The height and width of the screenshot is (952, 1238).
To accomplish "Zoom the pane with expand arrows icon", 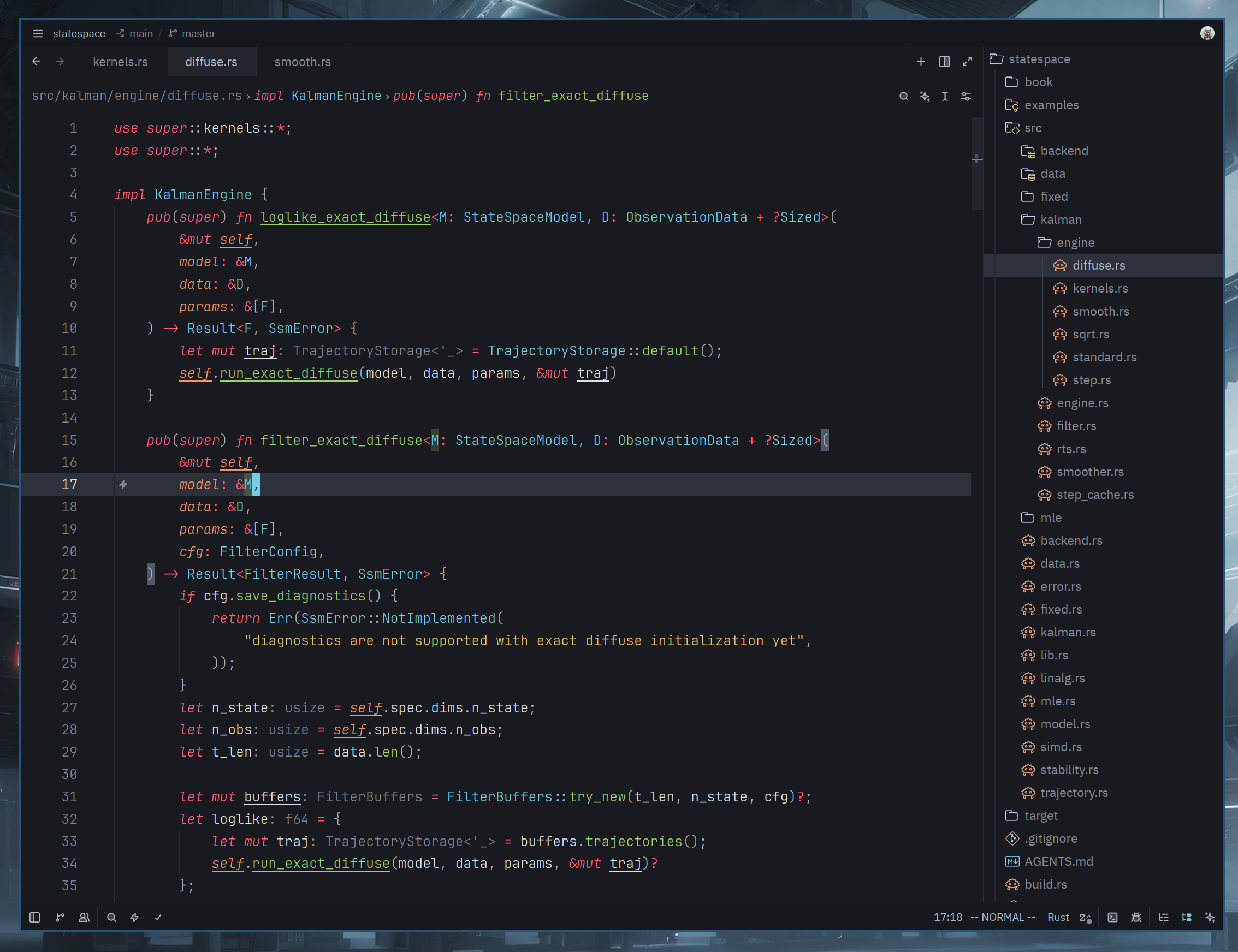I will 968,61.
